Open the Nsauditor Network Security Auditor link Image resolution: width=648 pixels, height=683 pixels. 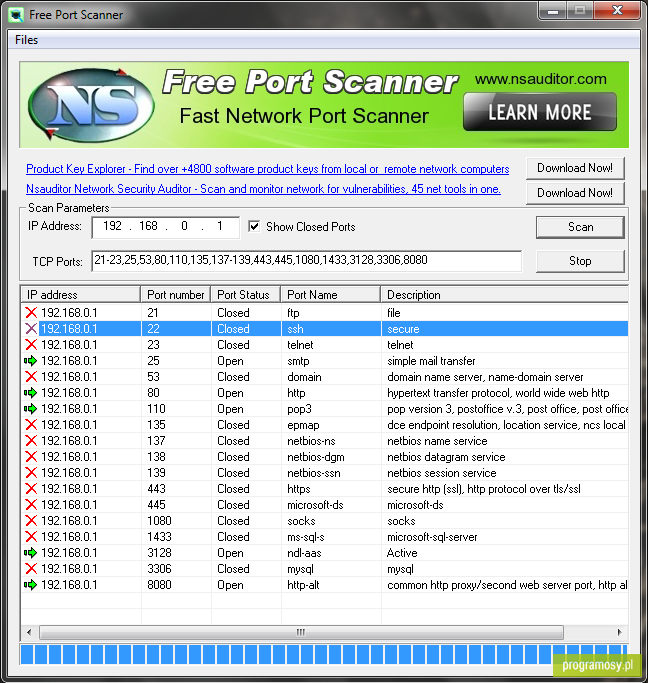point(263,189)
